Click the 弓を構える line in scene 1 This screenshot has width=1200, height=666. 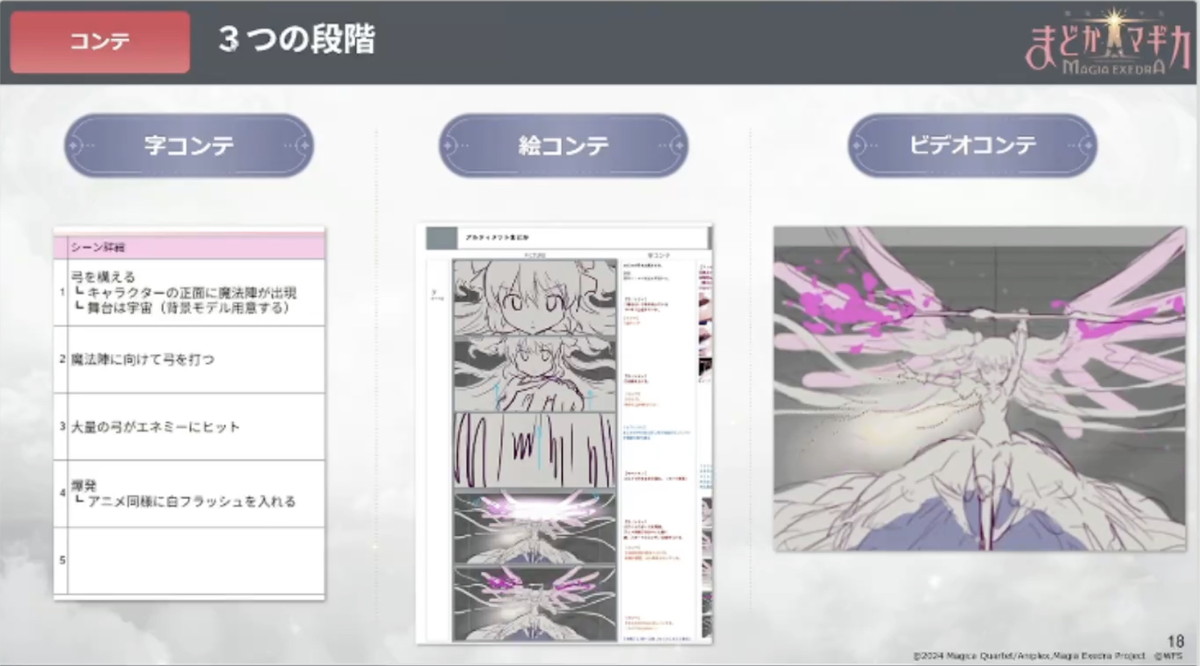click(103, 276)
